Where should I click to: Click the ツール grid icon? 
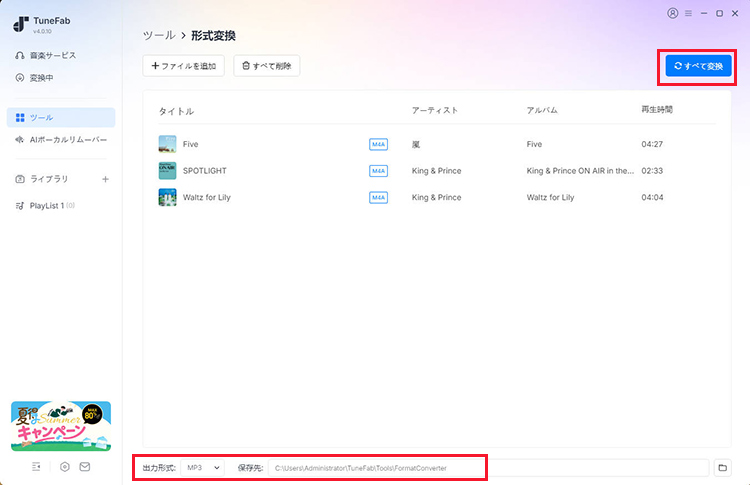(x=20, y=118)
